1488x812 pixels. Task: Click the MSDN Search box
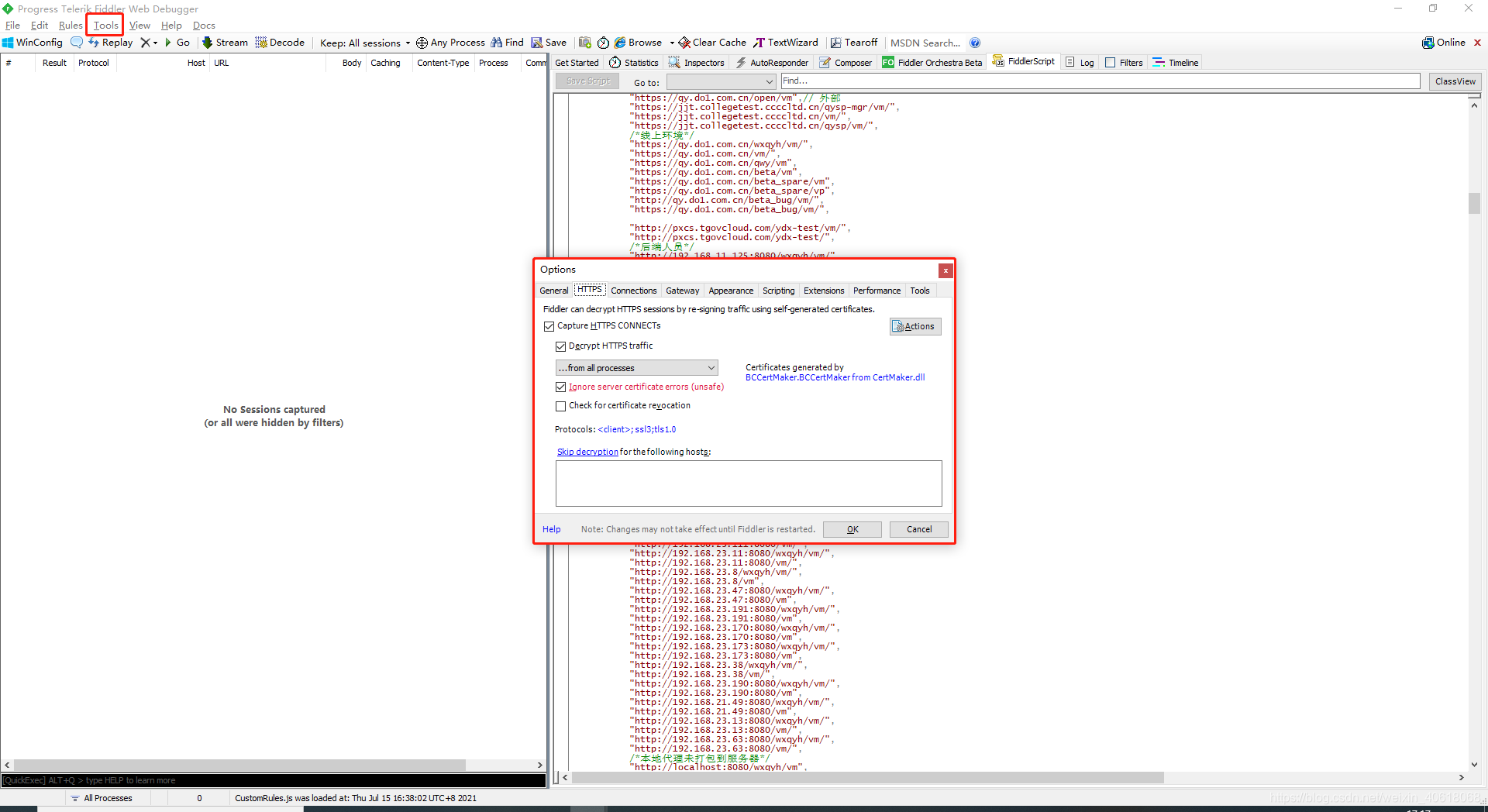tap(925, 43)
